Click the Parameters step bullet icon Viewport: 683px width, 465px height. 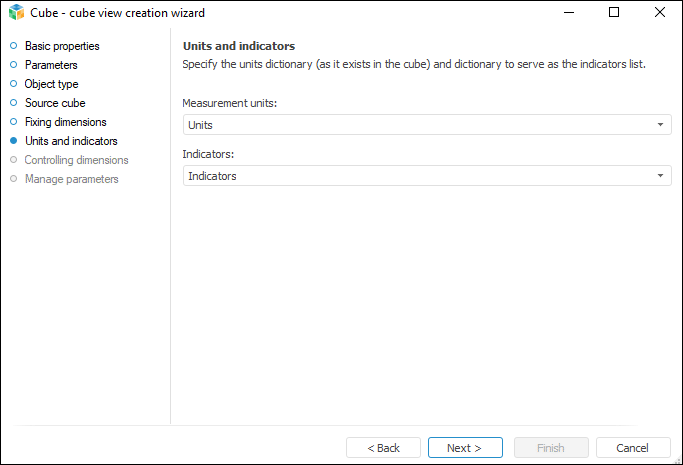tap(13, 65)
